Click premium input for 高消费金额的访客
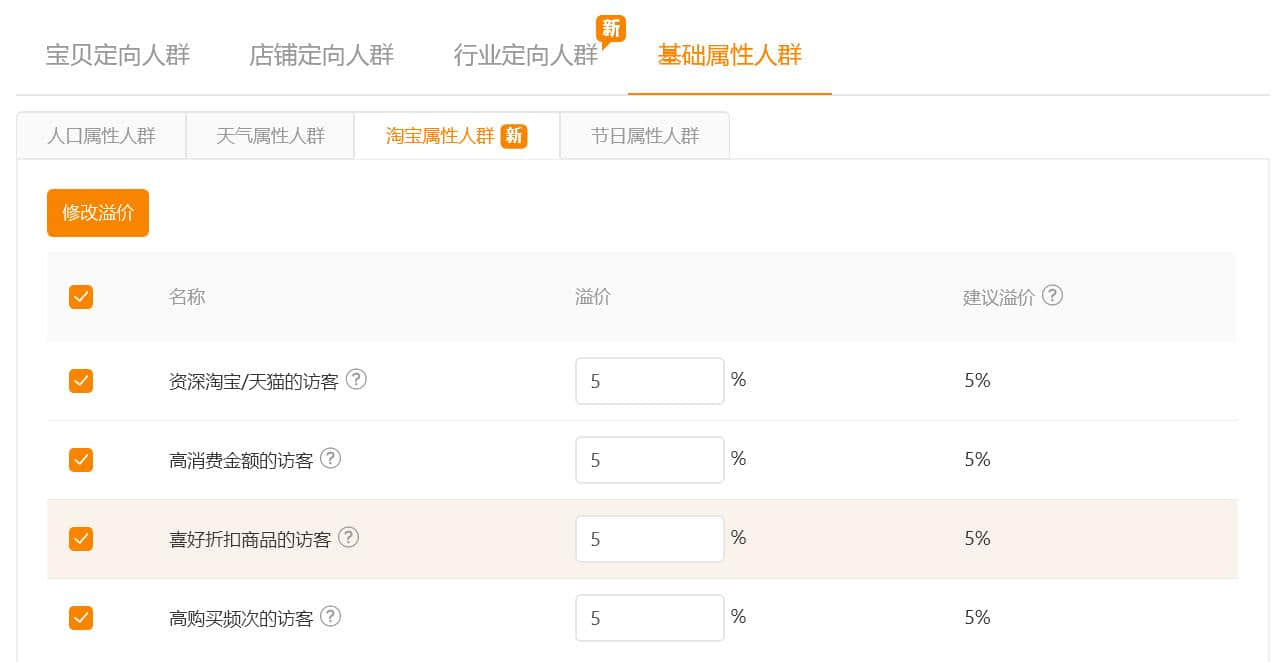 [x=649, y=460]
